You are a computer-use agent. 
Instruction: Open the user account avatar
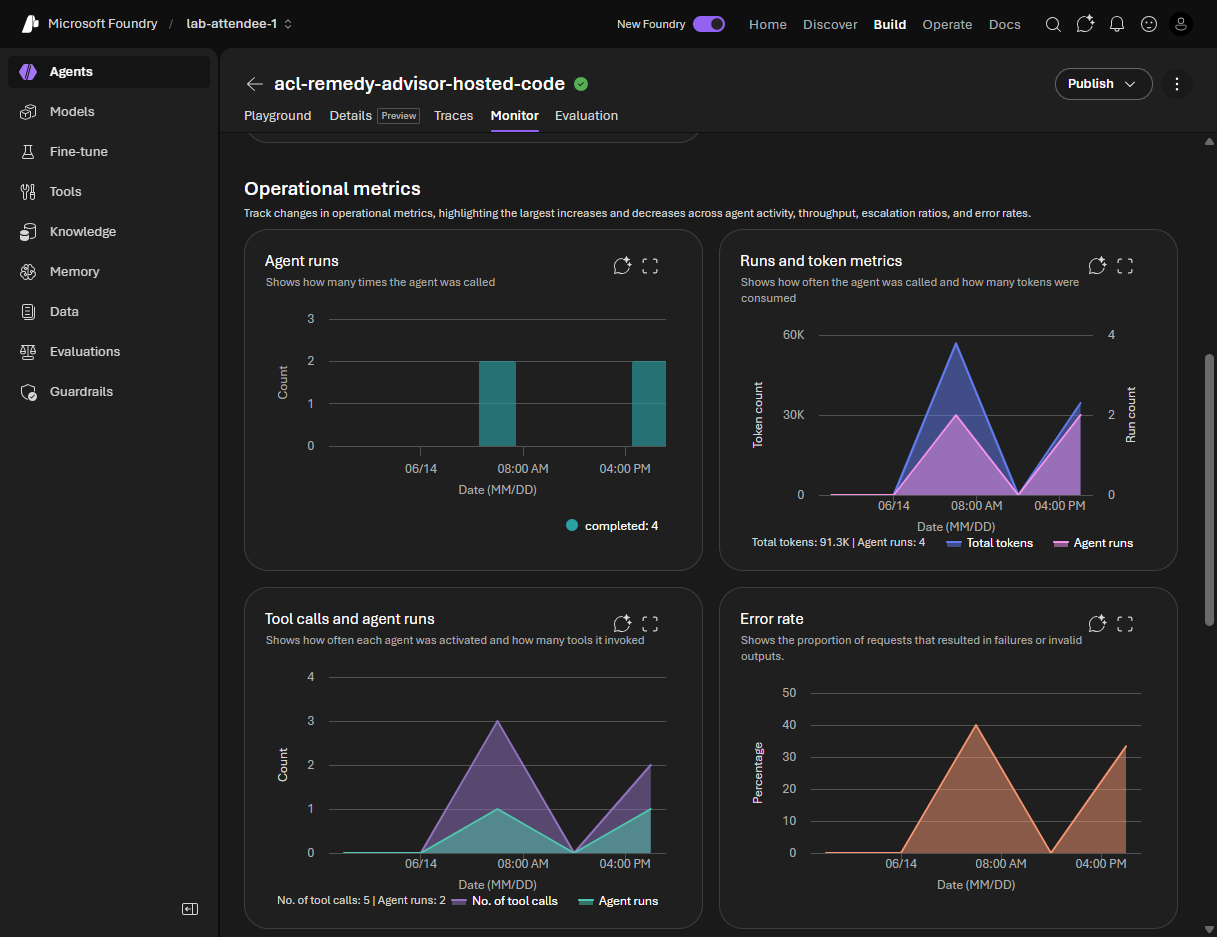pyautogui.click(x=1181, y=24)
